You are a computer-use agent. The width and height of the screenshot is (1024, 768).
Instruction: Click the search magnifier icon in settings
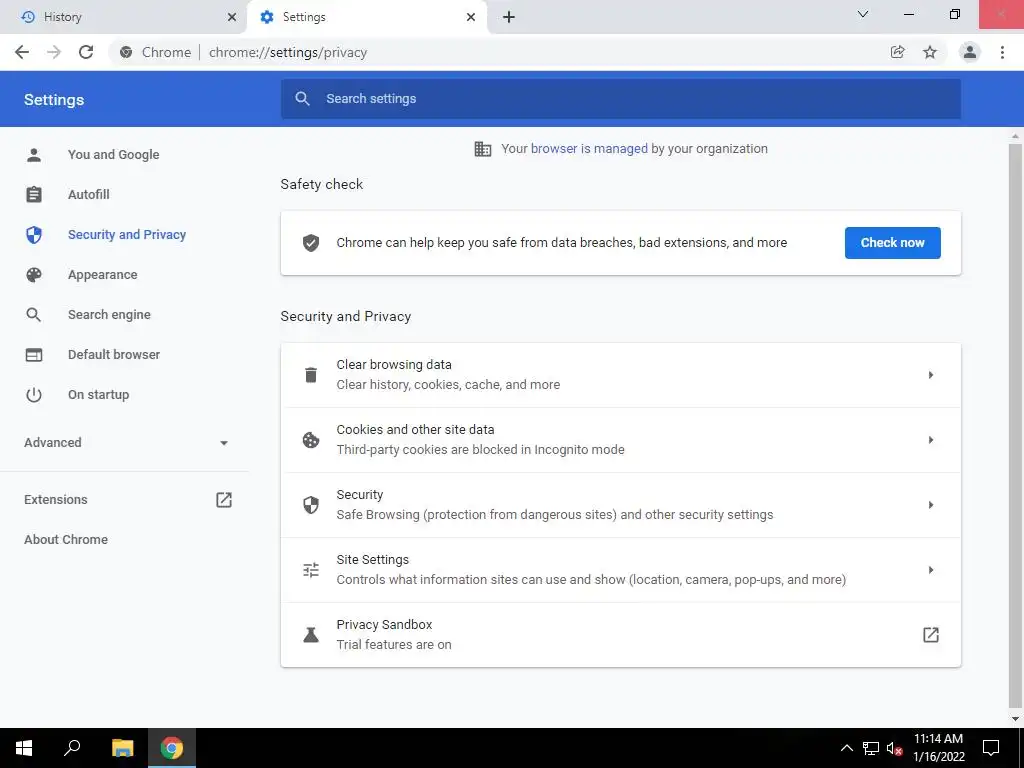[302, 99]
